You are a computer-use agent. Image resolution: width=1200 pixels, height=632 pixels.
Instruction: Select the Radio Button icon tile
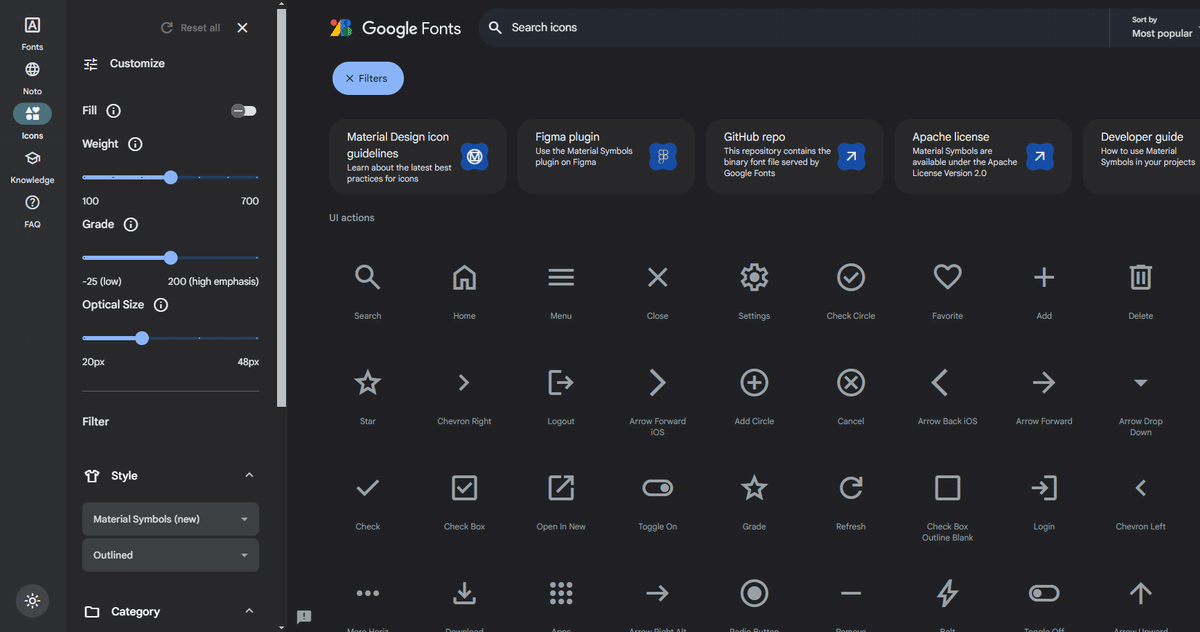coord(754,599)
